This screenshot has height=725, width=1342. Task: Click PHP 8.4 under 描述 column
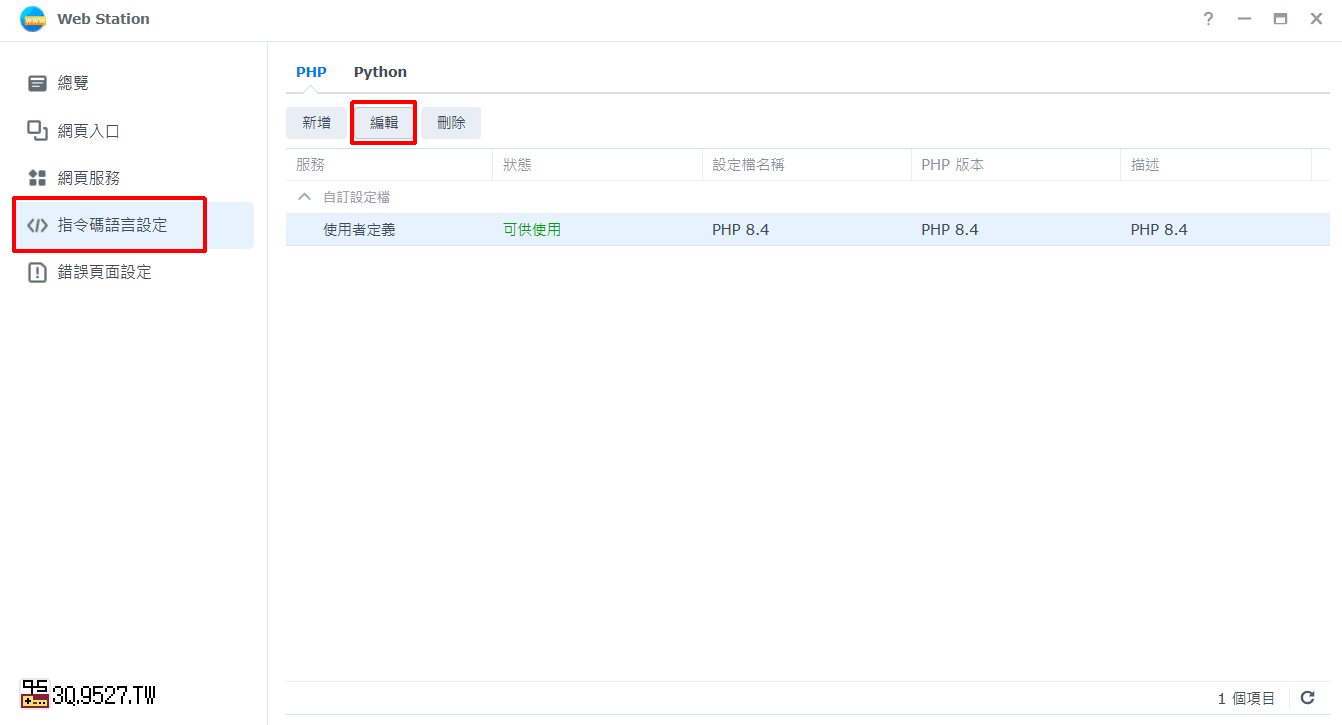(1159, 230)
